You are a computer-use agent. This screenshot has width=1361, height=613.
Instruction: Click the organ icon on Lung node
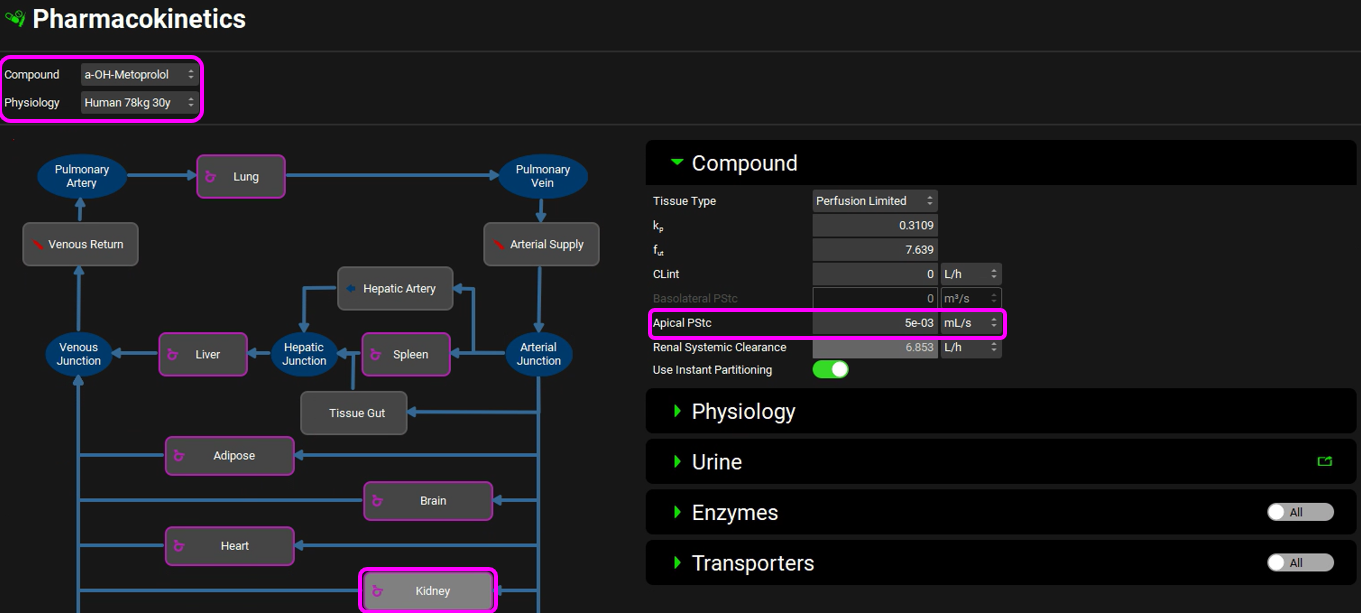[211, 177]
